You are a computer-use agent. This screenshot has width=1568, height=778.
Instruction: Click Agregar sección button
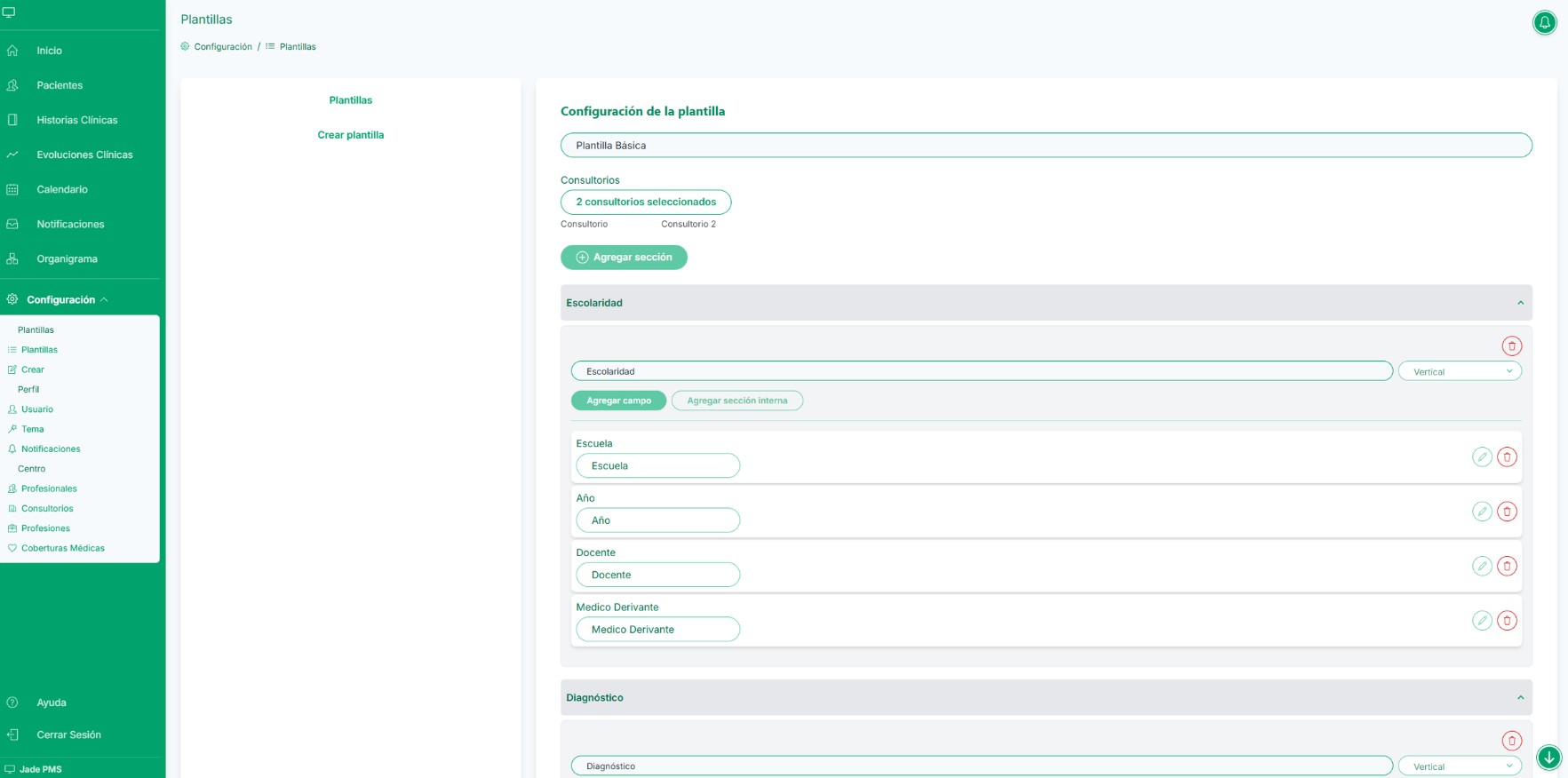(x=624, y=258)
